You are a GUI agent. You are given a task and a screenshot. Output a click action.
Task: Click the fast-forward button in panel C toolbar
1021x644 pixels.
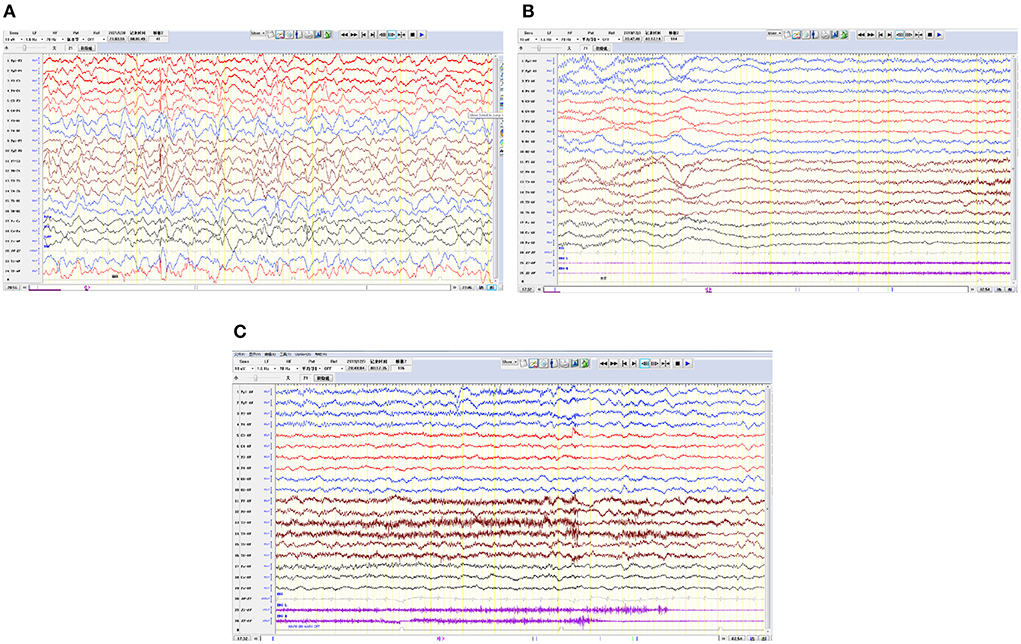(x=613, y=363)
